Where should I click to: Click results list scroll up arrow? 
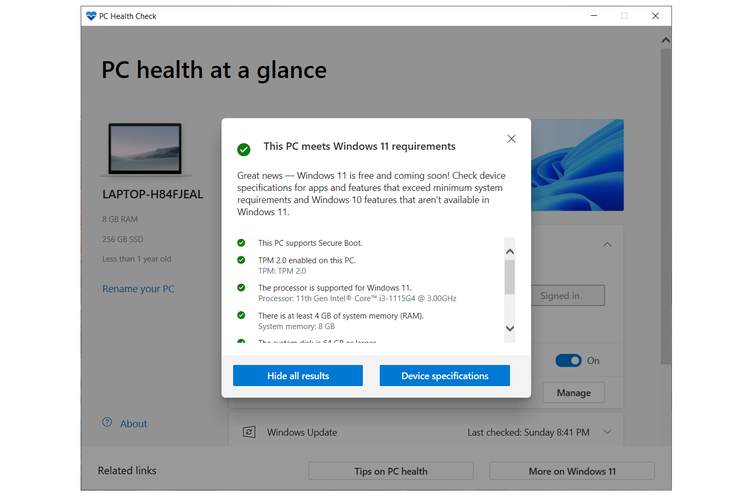click(510, 251)
